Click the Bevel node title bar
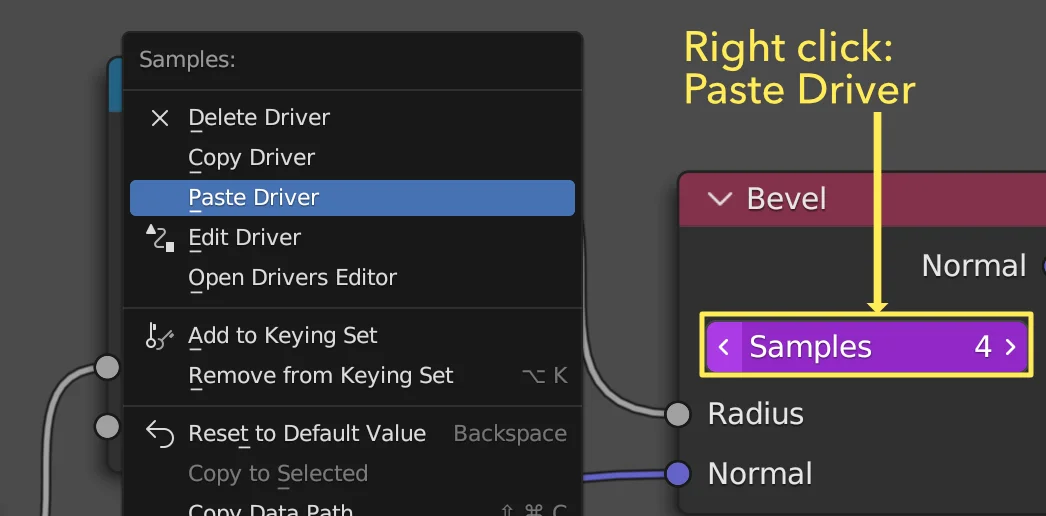Viewport: 1046px width, 516px height. pos(863,199)
